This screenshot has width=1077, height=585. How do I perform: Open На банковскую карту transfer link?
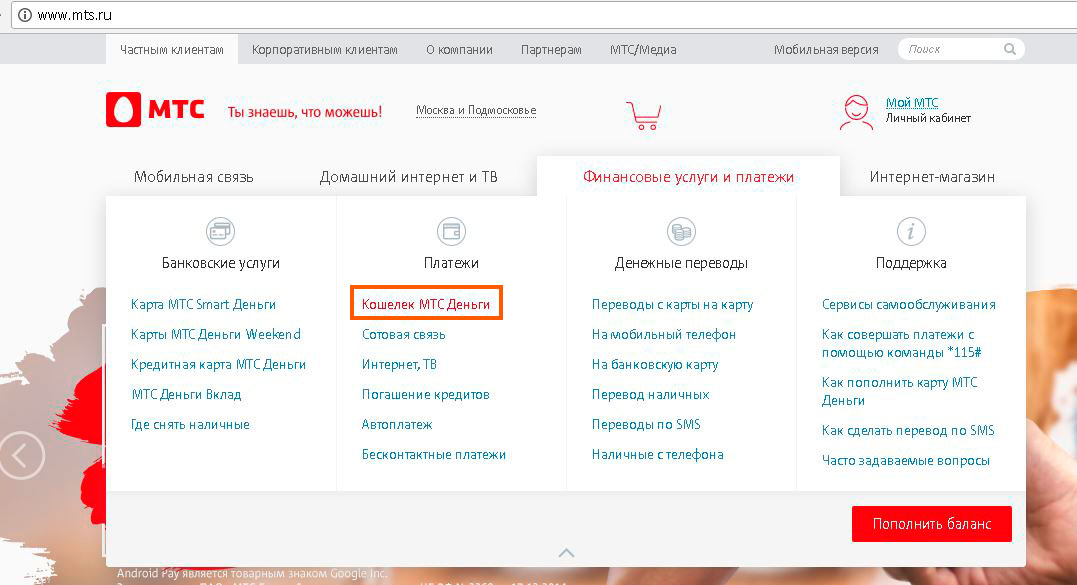[x=655, y=365]
